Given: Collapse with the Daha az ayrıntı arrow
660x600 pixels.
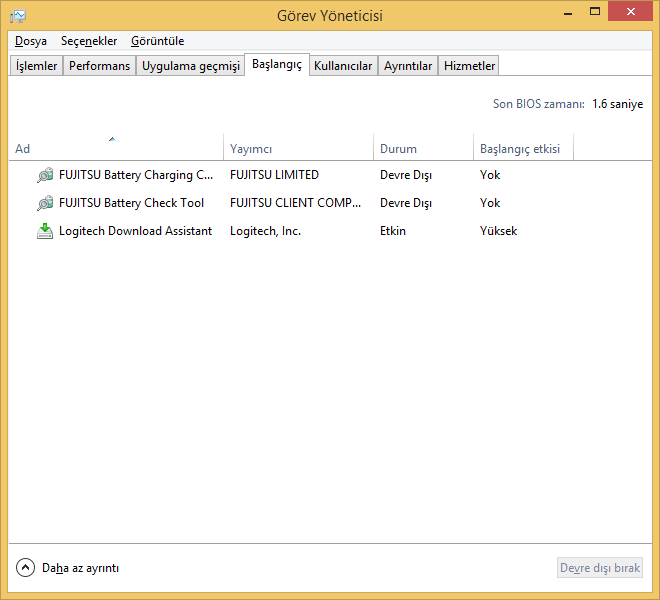Looking at the screenshot, I should (x=25, y=568).
